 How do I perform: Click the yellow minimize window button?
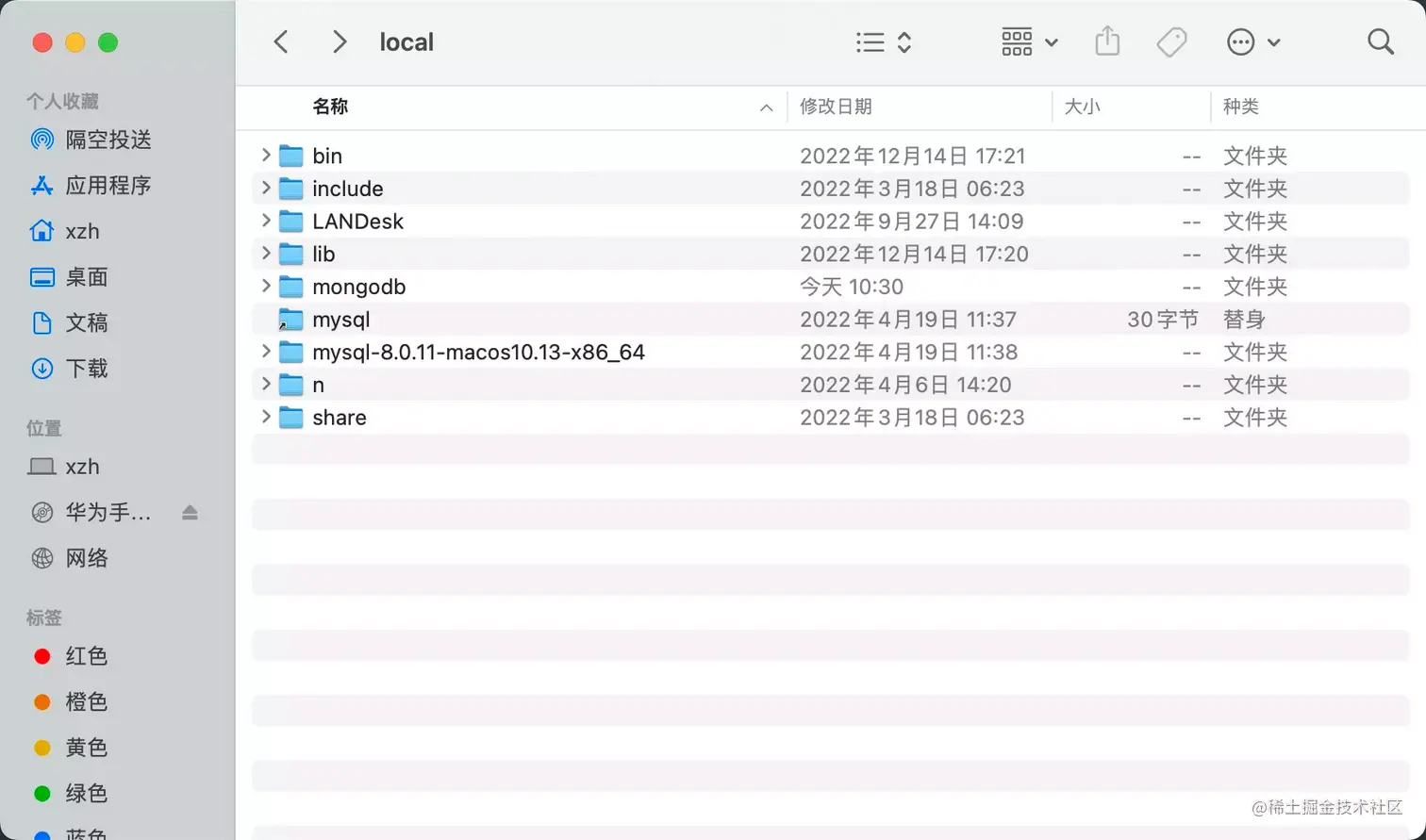click(75, 42)
